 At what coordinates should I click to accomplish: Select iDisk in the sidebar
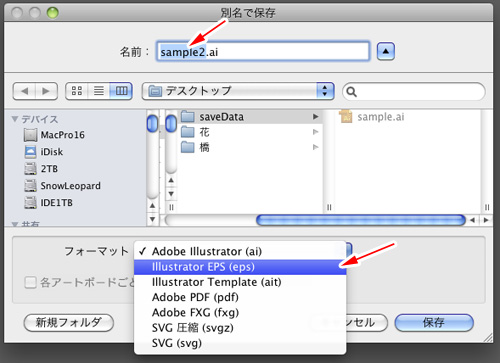click(44, 152)
